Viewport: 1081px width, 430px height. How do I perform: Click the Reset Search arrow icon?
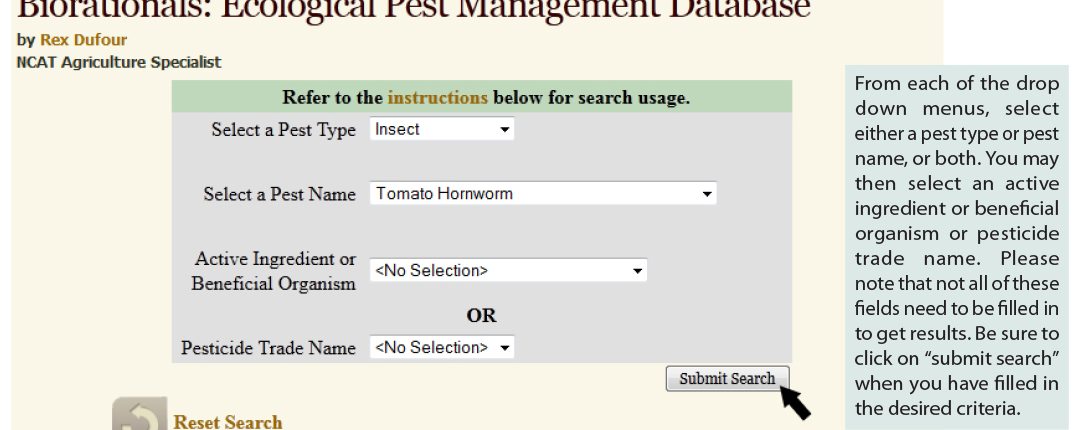coord(132,416)
